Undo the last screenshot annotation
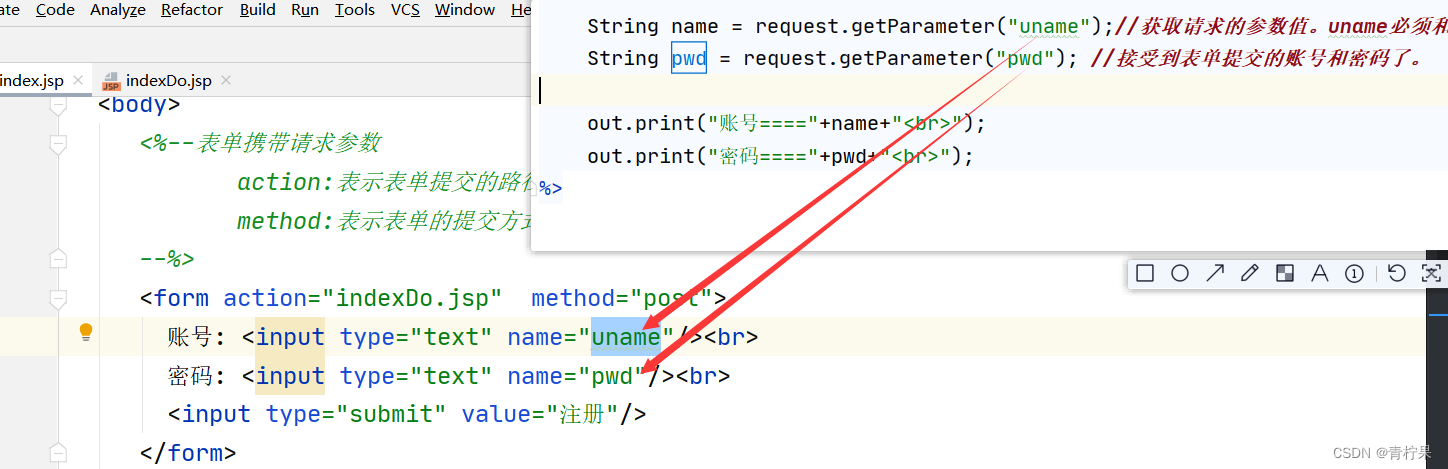This screenshot has height=469, width=1448. click(x=1397, y=273)
